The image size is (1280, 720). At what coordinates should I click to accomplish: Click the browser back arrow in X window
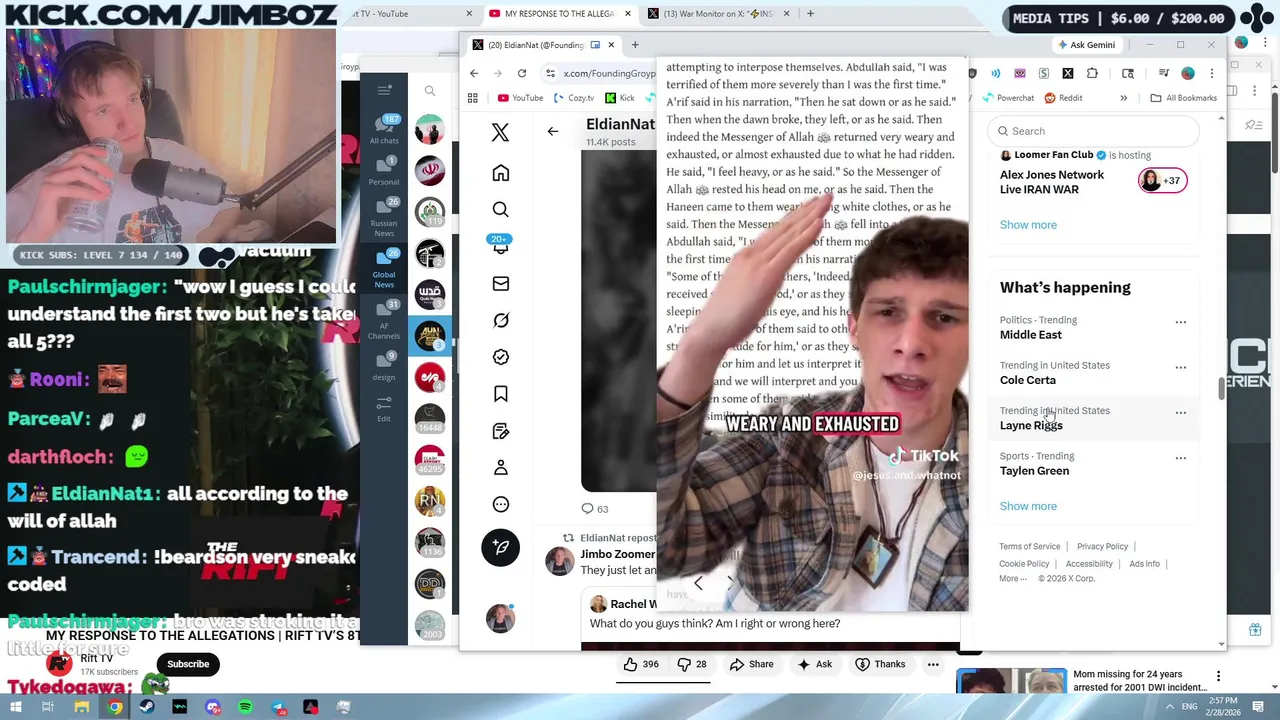point(474,73)
